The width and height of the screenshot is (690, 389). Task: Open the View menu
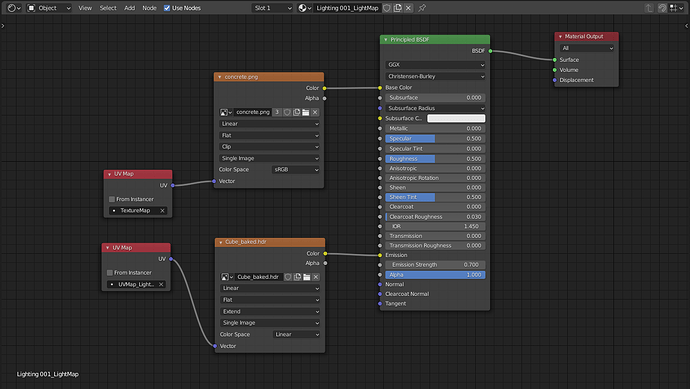pyautogui.click(x=85, y=8)
